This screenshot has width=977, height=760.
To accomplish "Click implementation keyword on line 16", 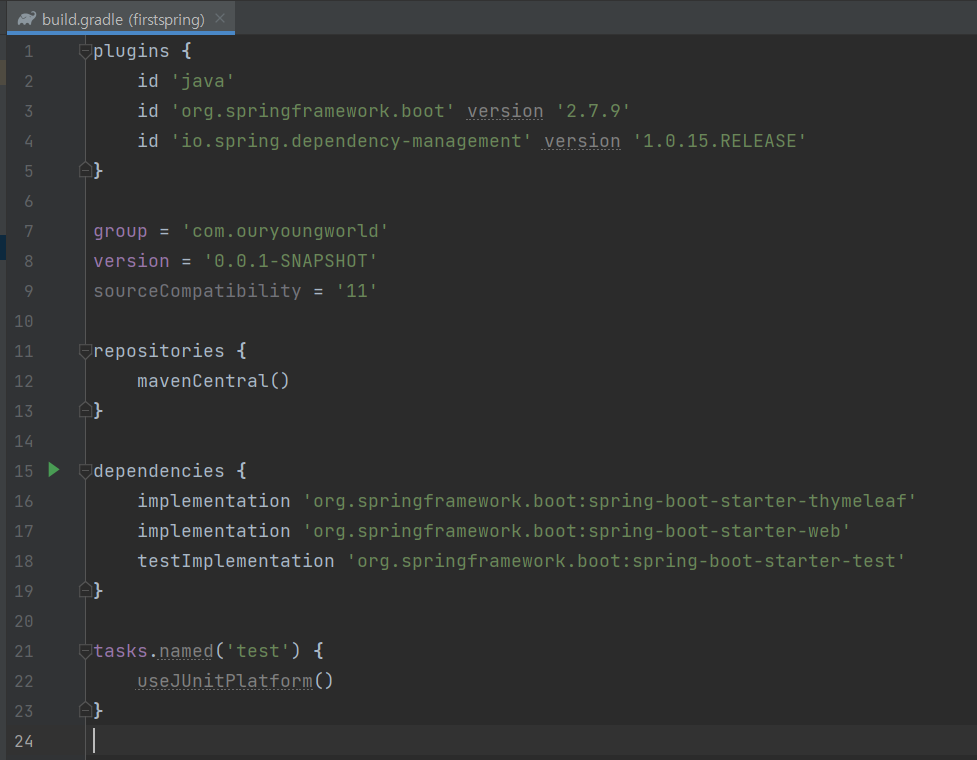I will point(214,501).
